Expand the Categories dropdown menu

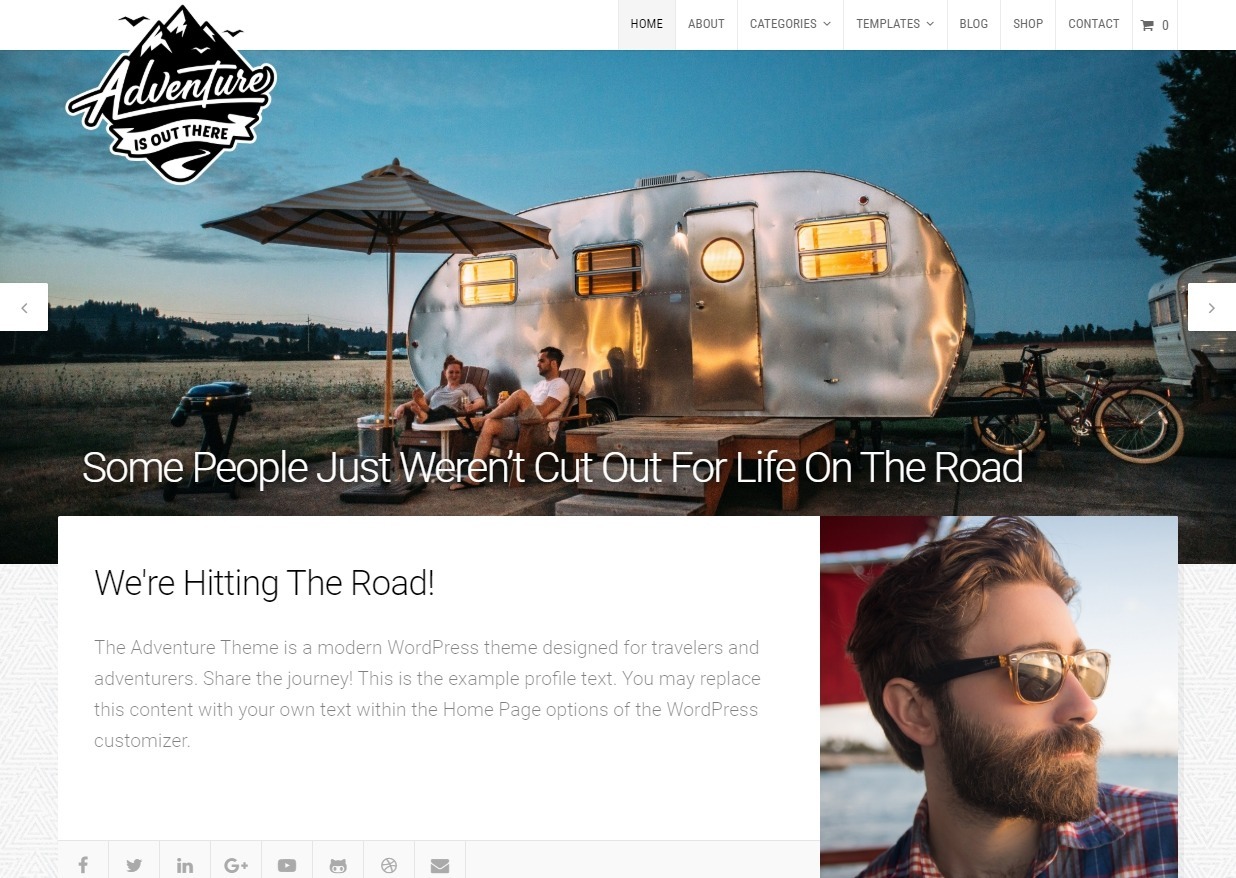pos(790,24)
